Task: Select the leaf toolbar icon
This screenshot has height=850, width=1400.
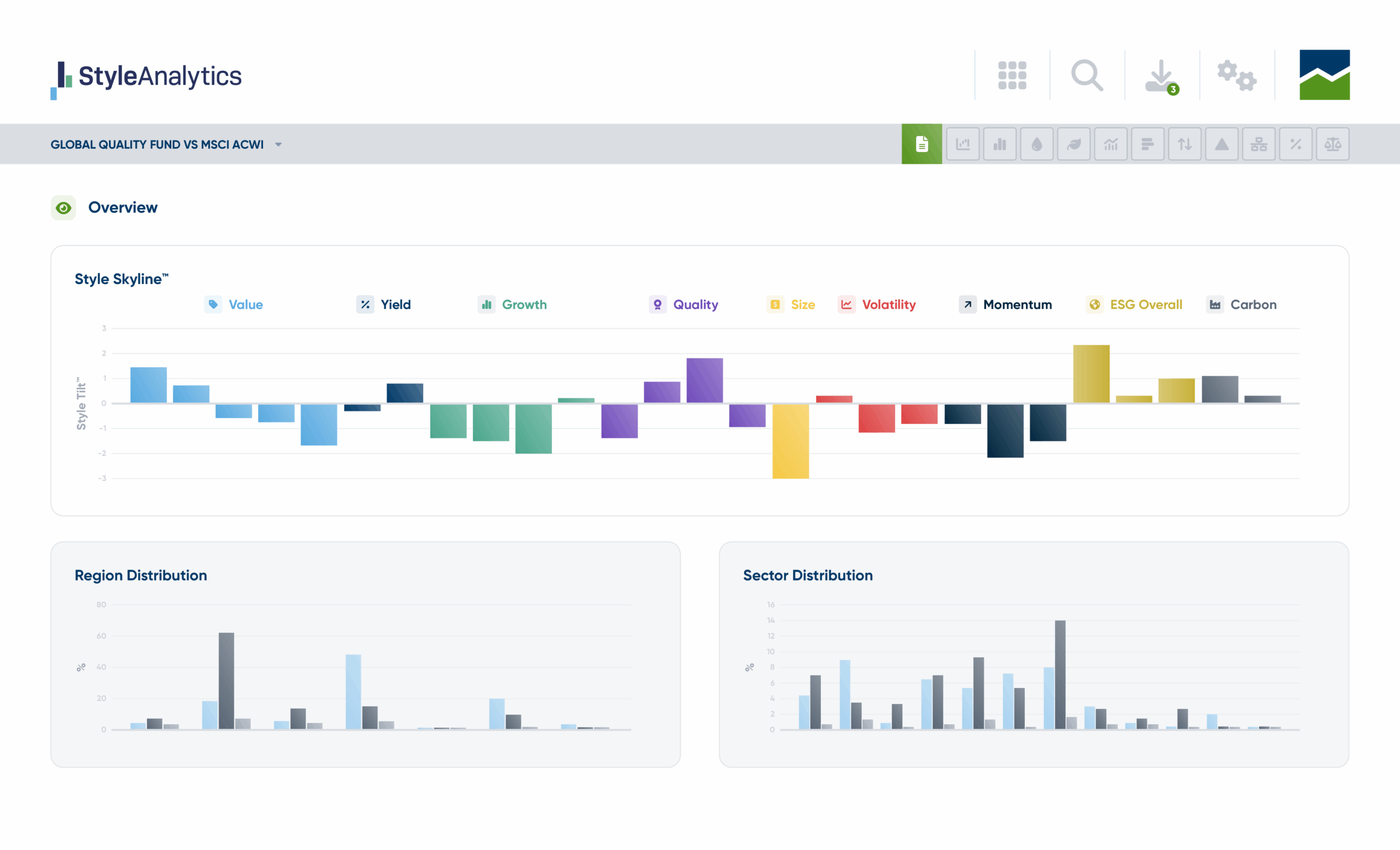Action: [x=1074, y=144]
